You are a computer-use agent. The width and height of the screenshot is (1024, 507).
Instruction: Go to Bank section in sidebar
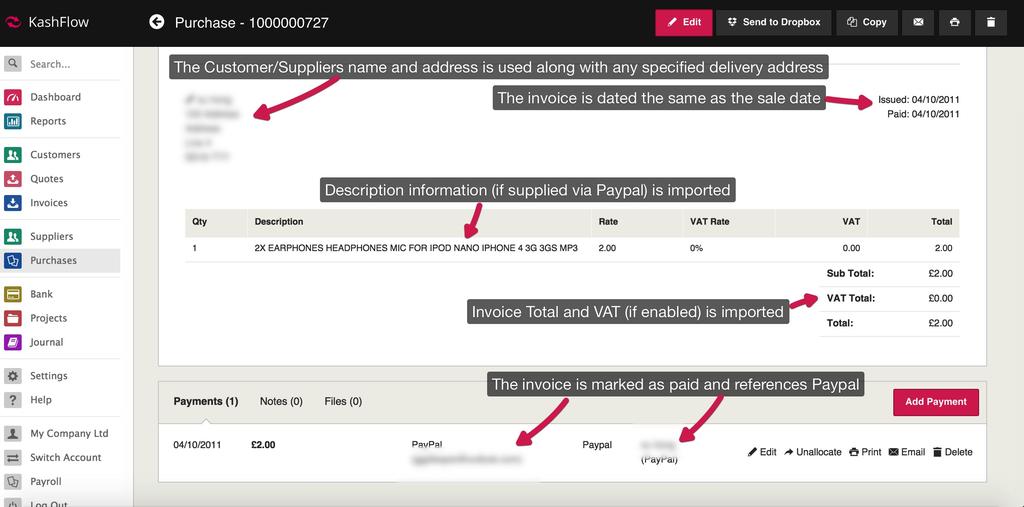[41, 294]
